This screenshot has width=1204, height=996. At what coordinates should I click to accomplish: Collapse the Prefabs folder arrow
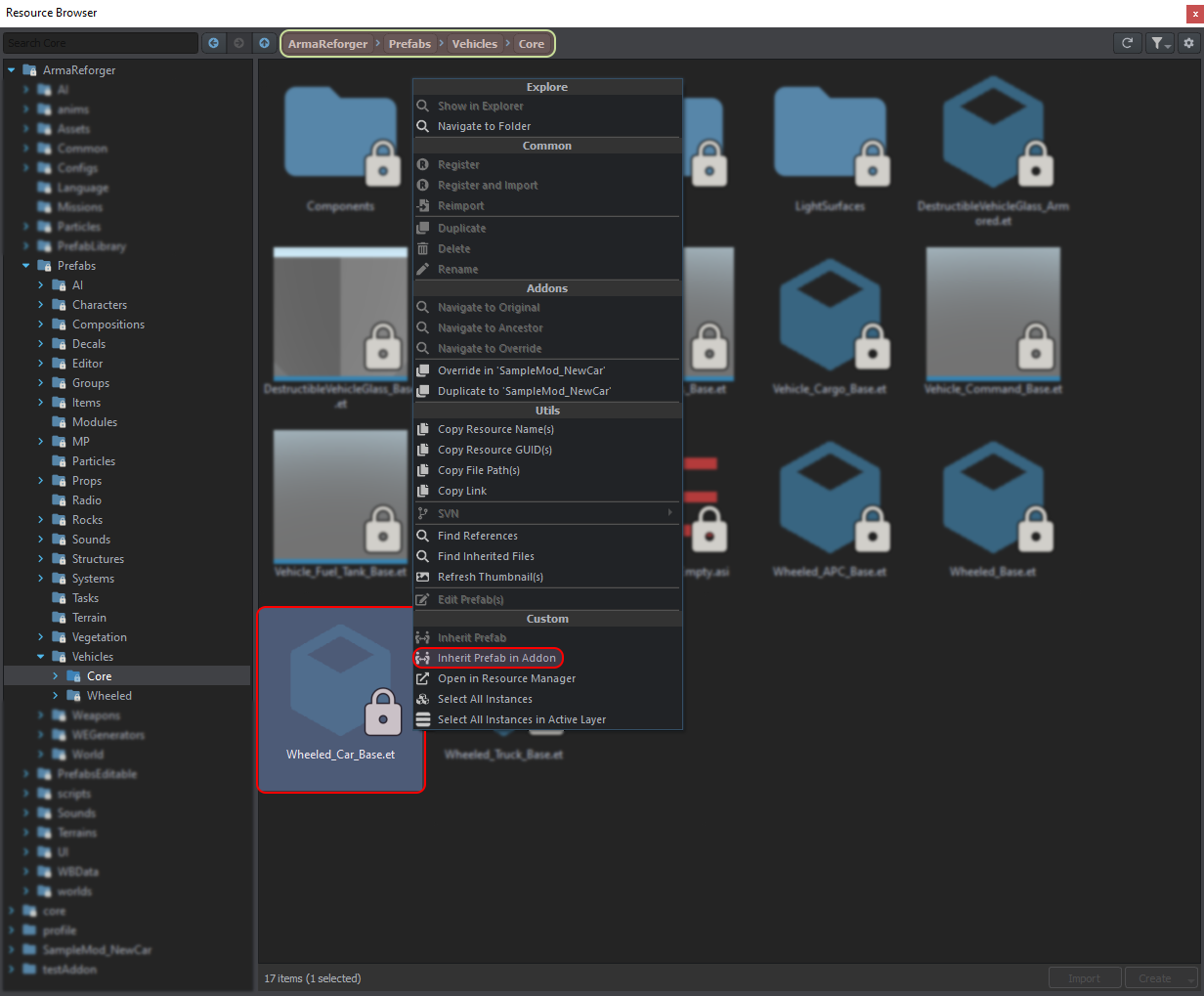tap(26, 266)
